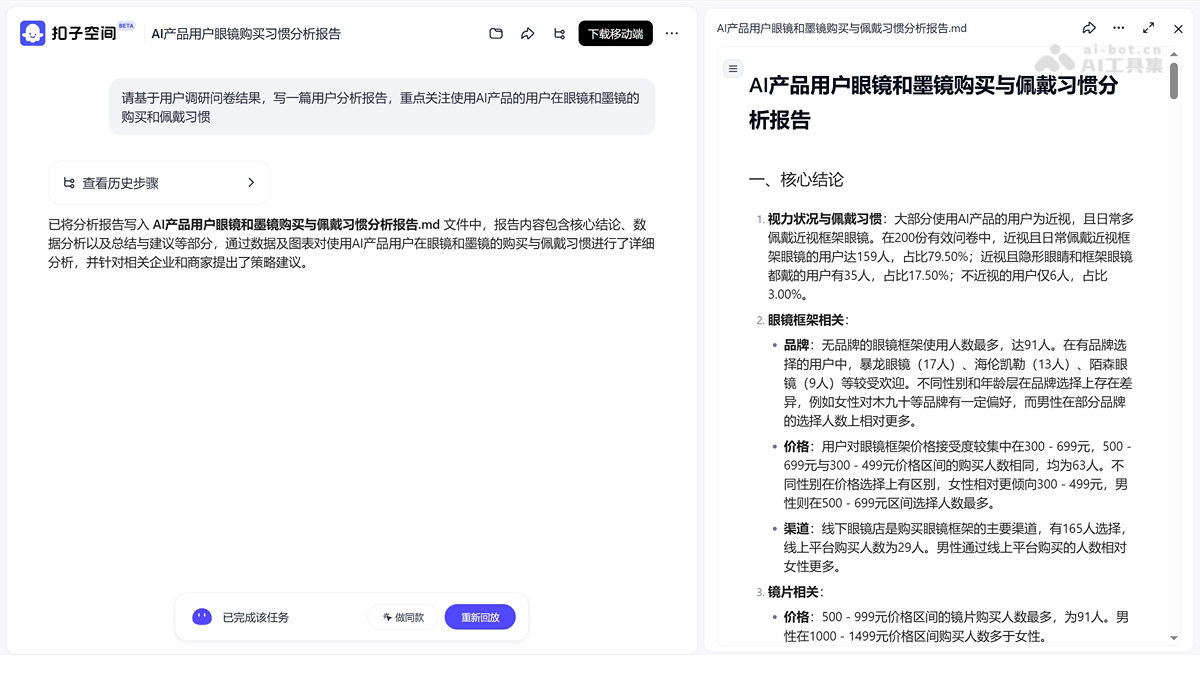Open the three-dot menu next to 下载移动端
This screenshot has height=675, width=1200.
tap(672, 34)
